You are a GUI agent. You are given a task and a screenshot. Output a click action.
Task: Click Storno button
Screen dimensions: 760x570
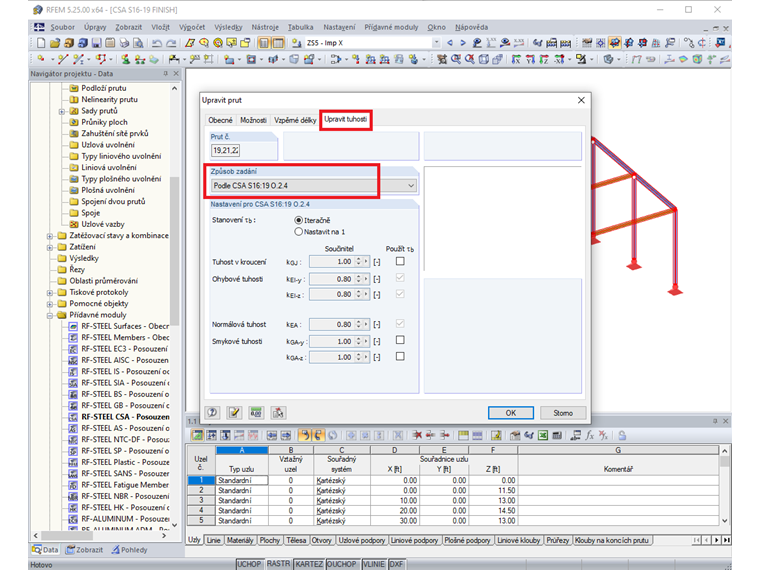[x=563, y=413]
